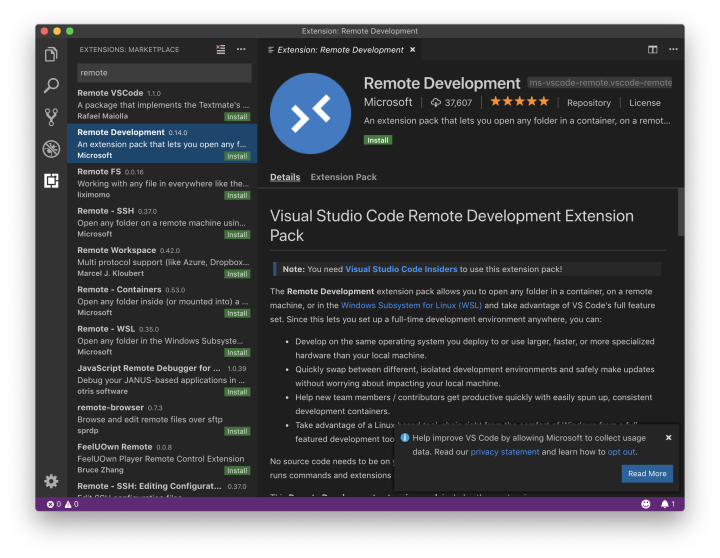Click the info icon in notification
The image size is (720, 558).
405,438
